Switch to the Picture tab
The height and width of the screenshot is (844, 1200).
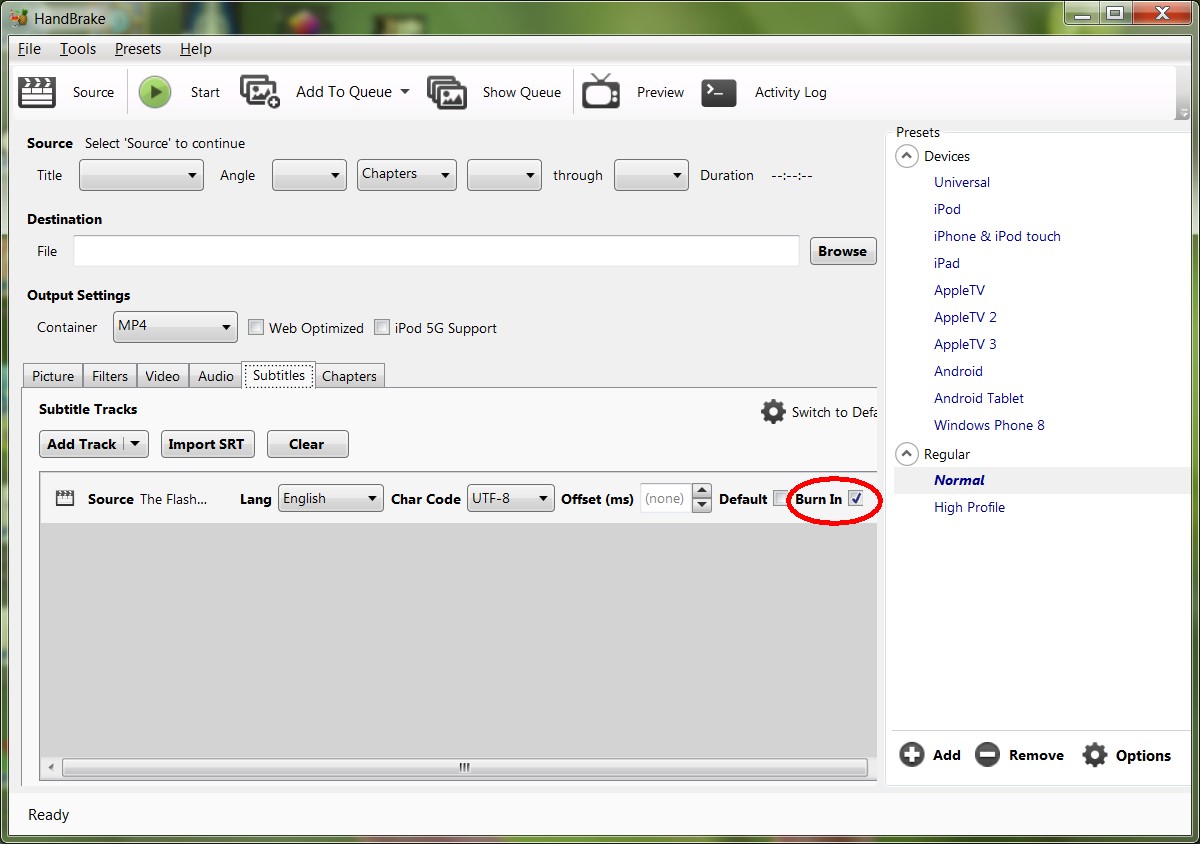click(x=53, y=376)
